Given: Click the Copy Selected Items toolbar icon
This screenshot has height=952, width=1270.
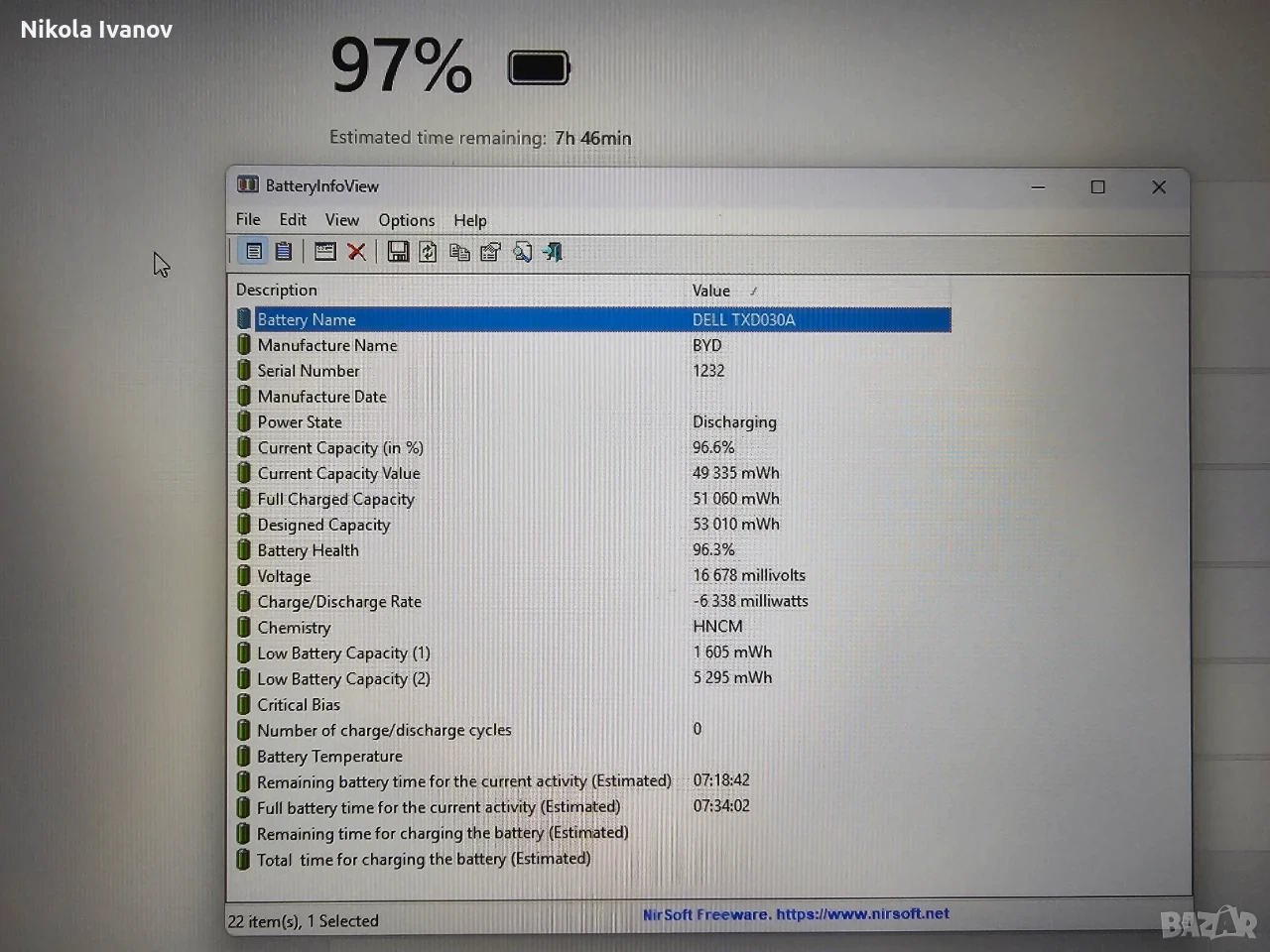Looking at the screenshot, I should click(x=459, y=252).
